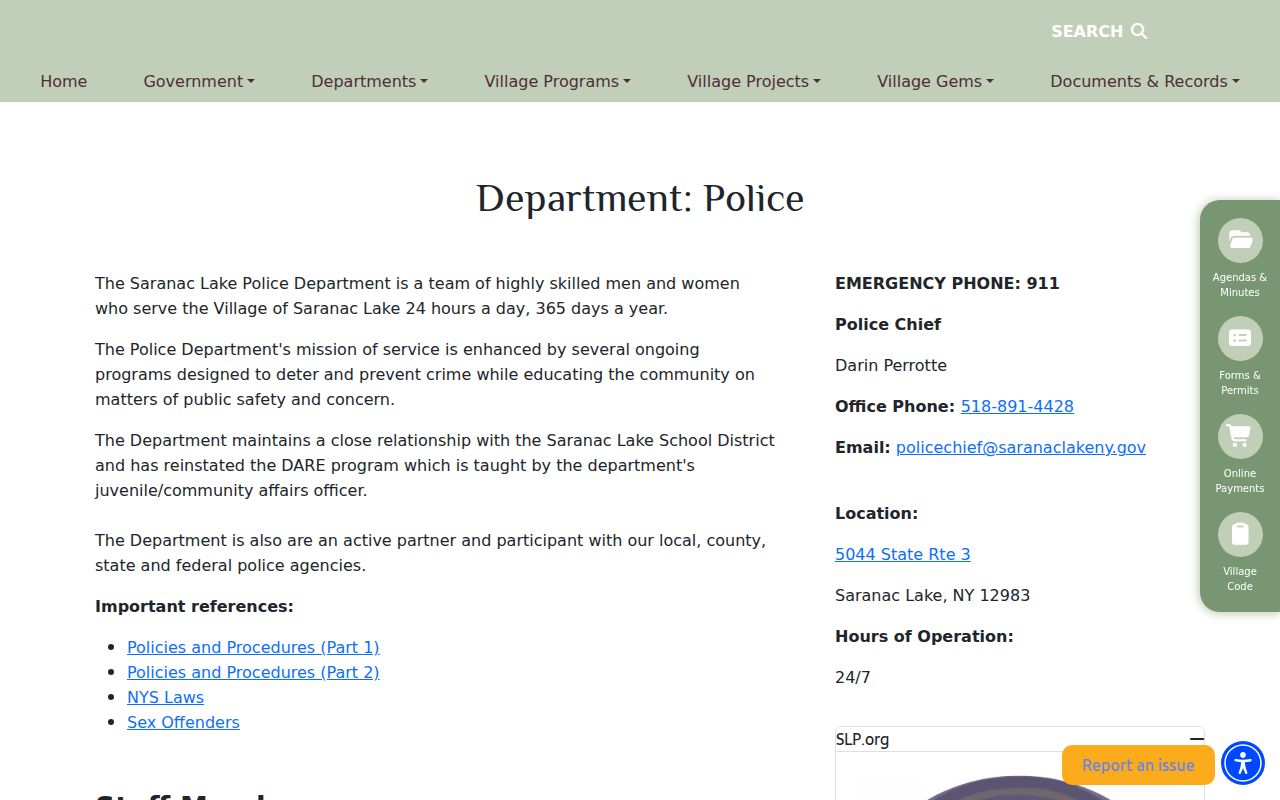Viewport: 1280px width, 800px height.
Task: Expand the Government menu
Action: (x=199, y=81)
